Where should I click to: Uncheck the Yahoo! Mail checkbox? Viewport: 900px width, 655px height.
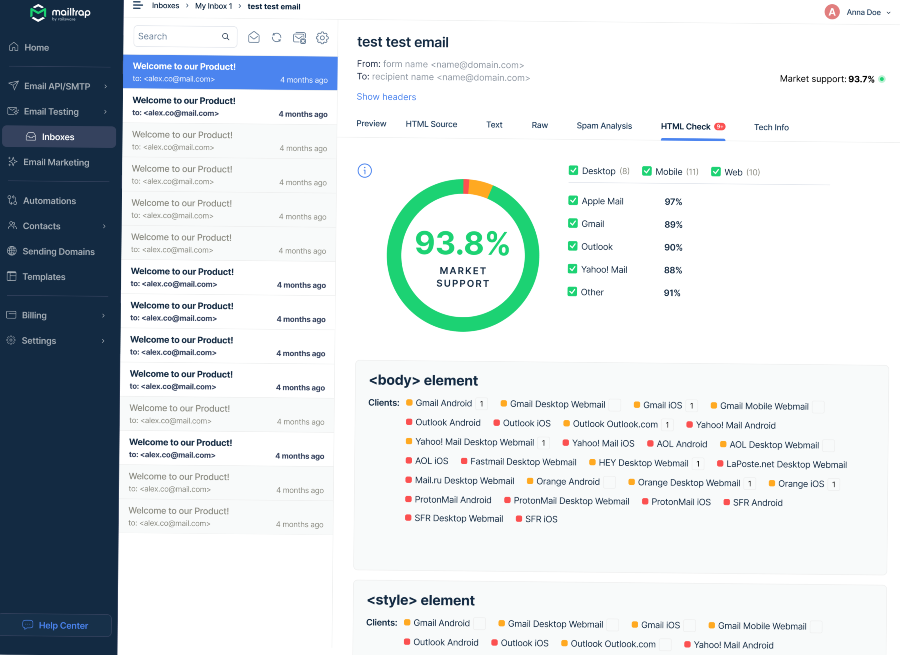pyautogui.click(x=573, y=269)
